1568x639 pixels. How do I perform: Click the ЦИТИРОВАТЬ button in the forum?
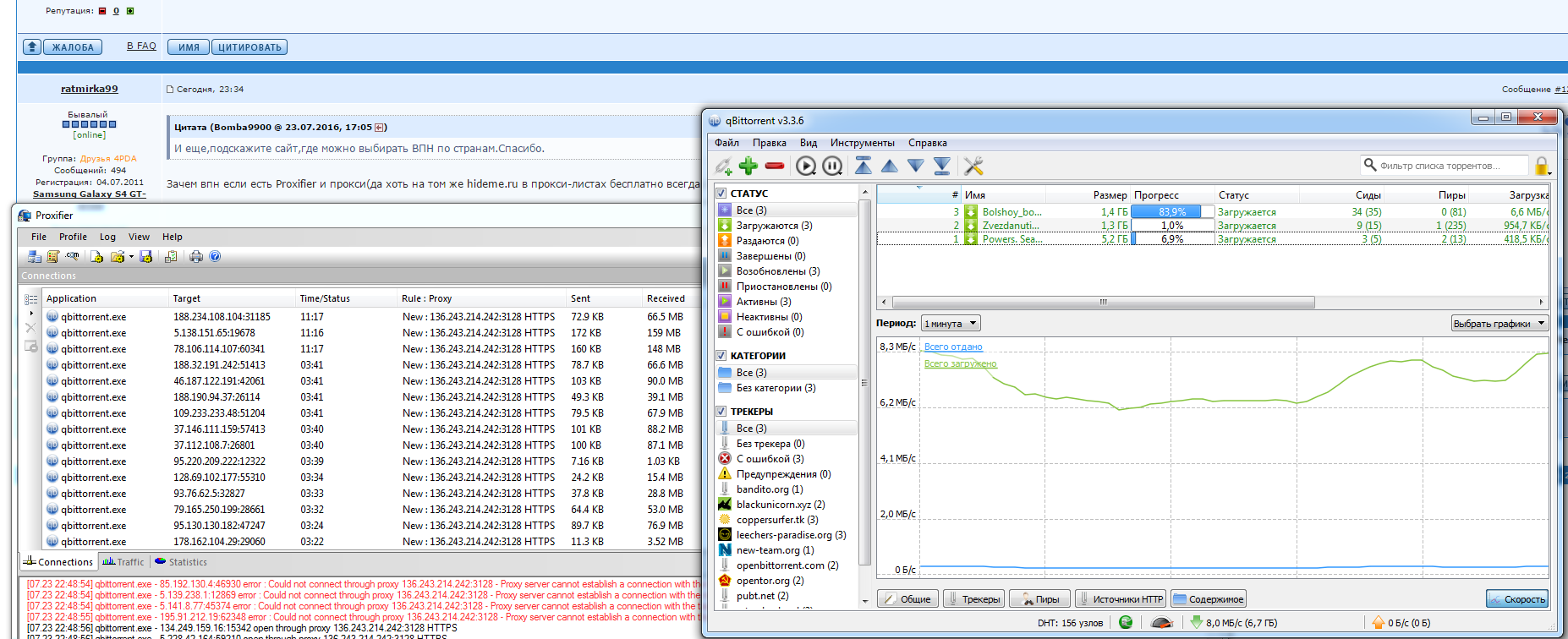249,47
